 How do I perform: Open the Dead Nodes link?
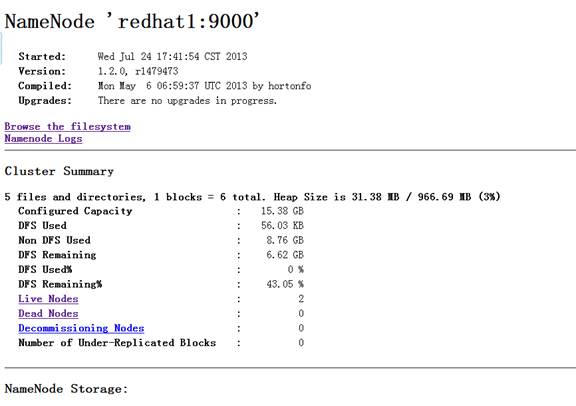(48, 313)
